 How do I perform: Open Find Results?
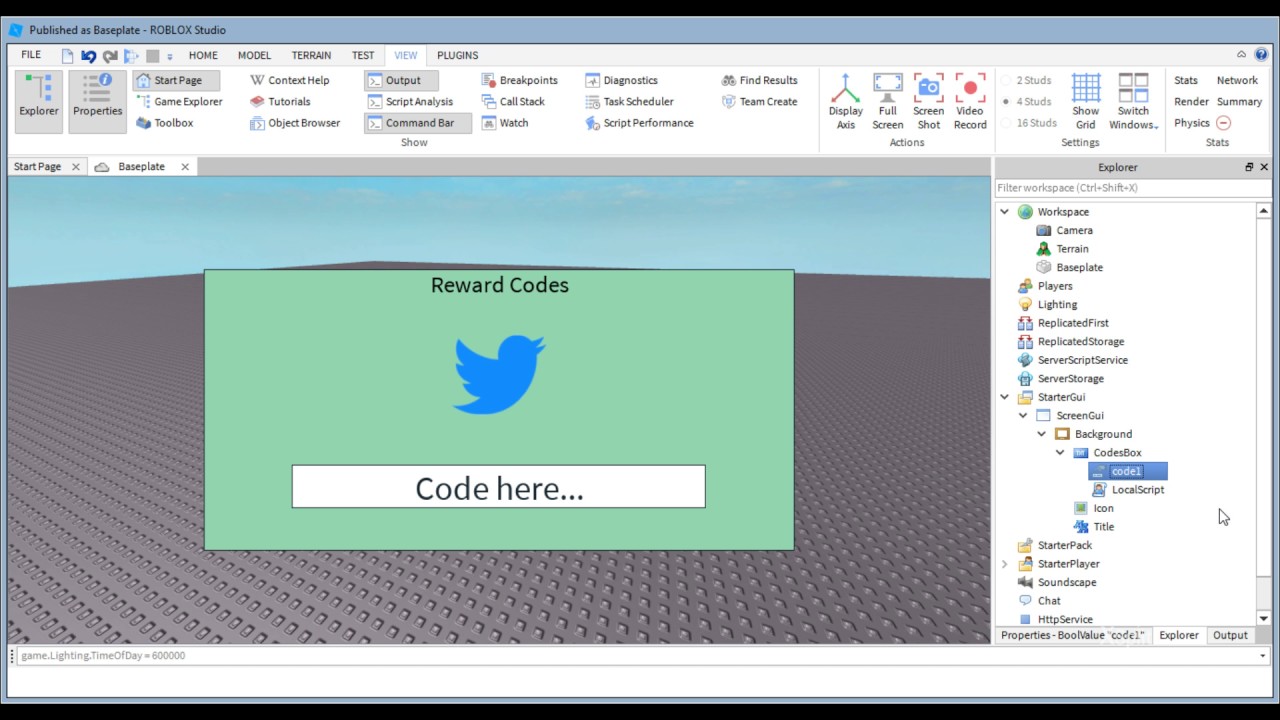point(760,80)
